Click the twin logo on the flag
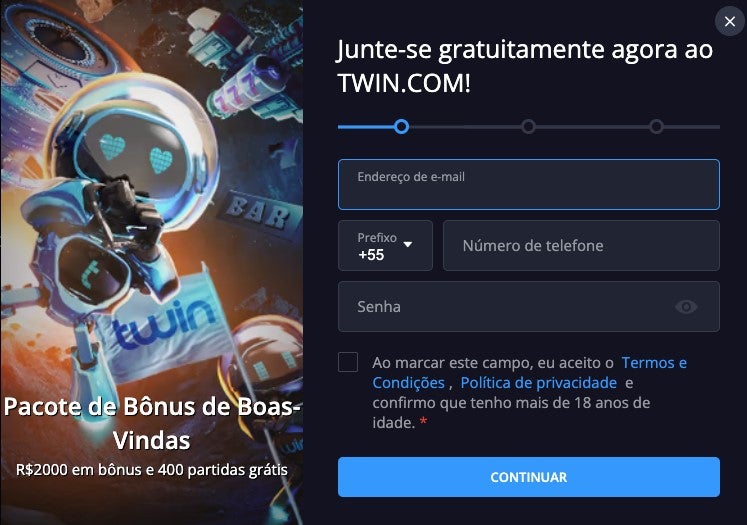747x525 pixels. [x=164, y=321]
